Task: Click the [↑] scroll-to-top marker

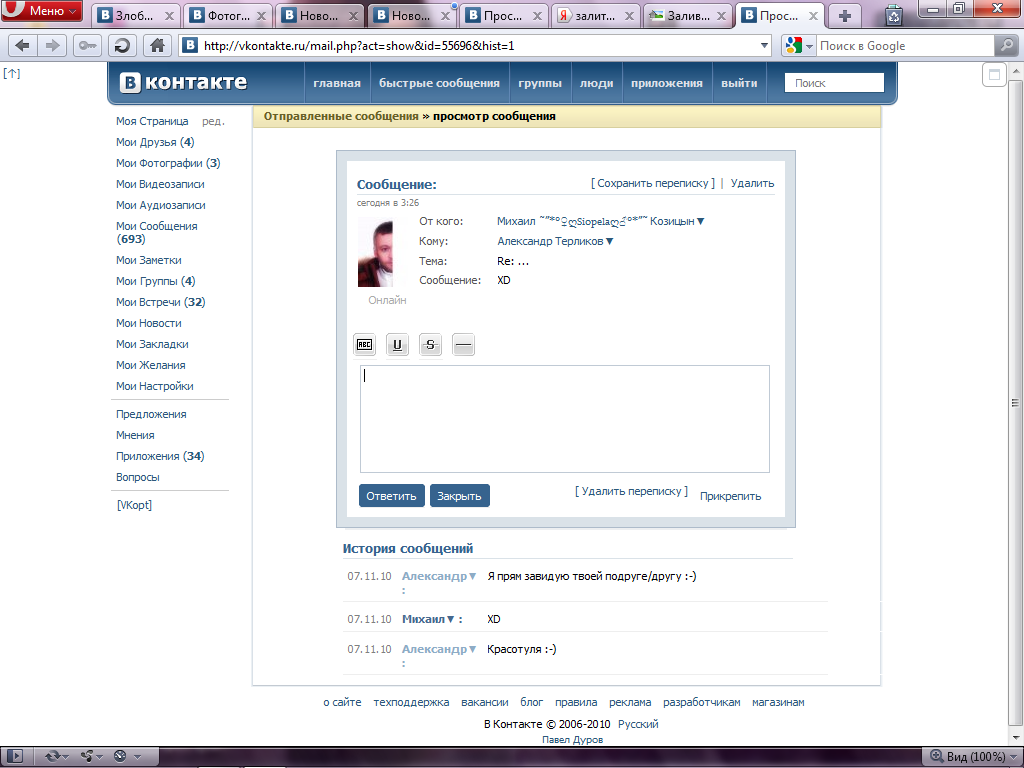Action: pyautogui.click(x=12, y=73)
